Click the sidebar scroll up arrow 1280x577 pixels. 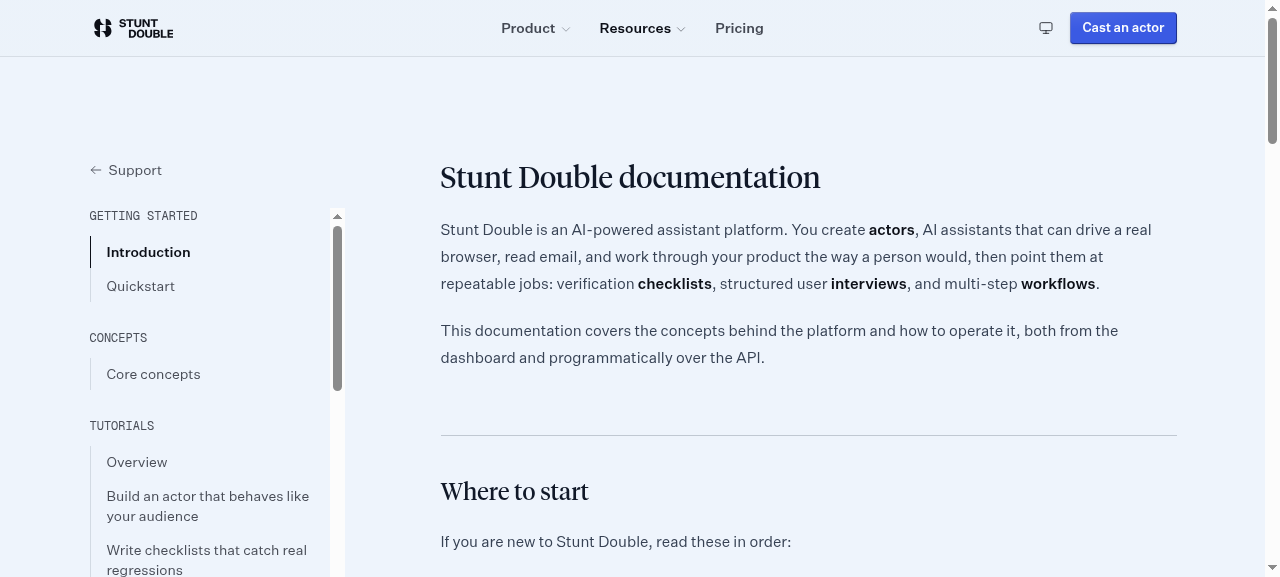pos(337,216)
